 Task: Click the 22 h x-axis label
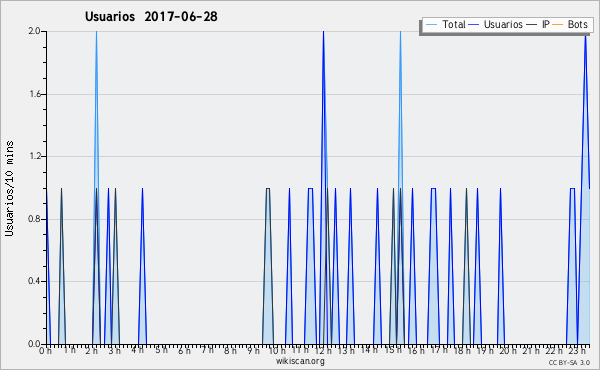[554, 351]
